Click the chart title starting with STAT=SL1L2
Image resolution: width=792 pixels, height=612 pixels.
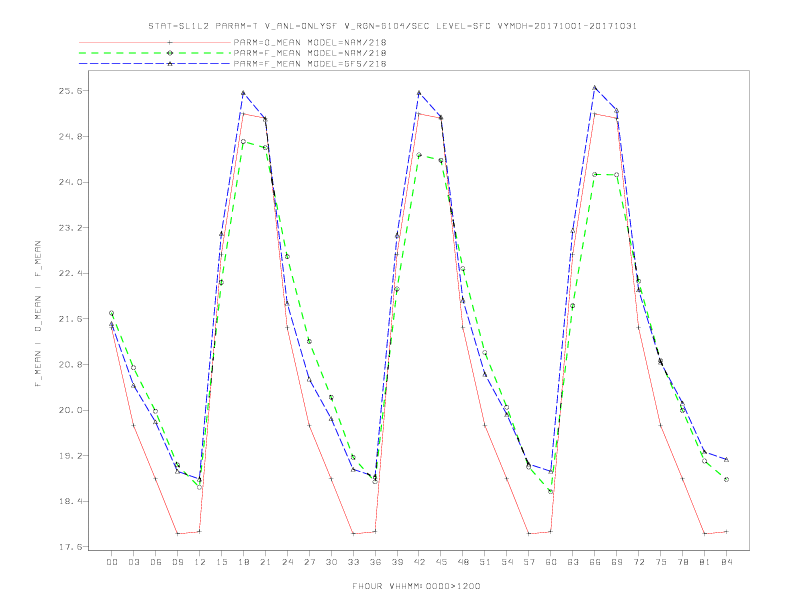click(x=392, y=26)
